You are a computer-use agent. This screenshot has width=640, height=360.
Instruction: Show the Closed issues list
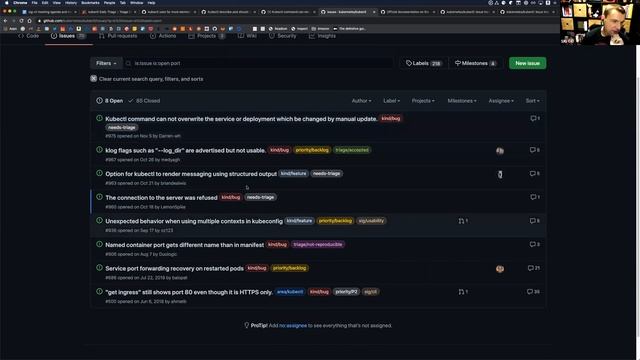pyautogui.click(x=144, y=100)
